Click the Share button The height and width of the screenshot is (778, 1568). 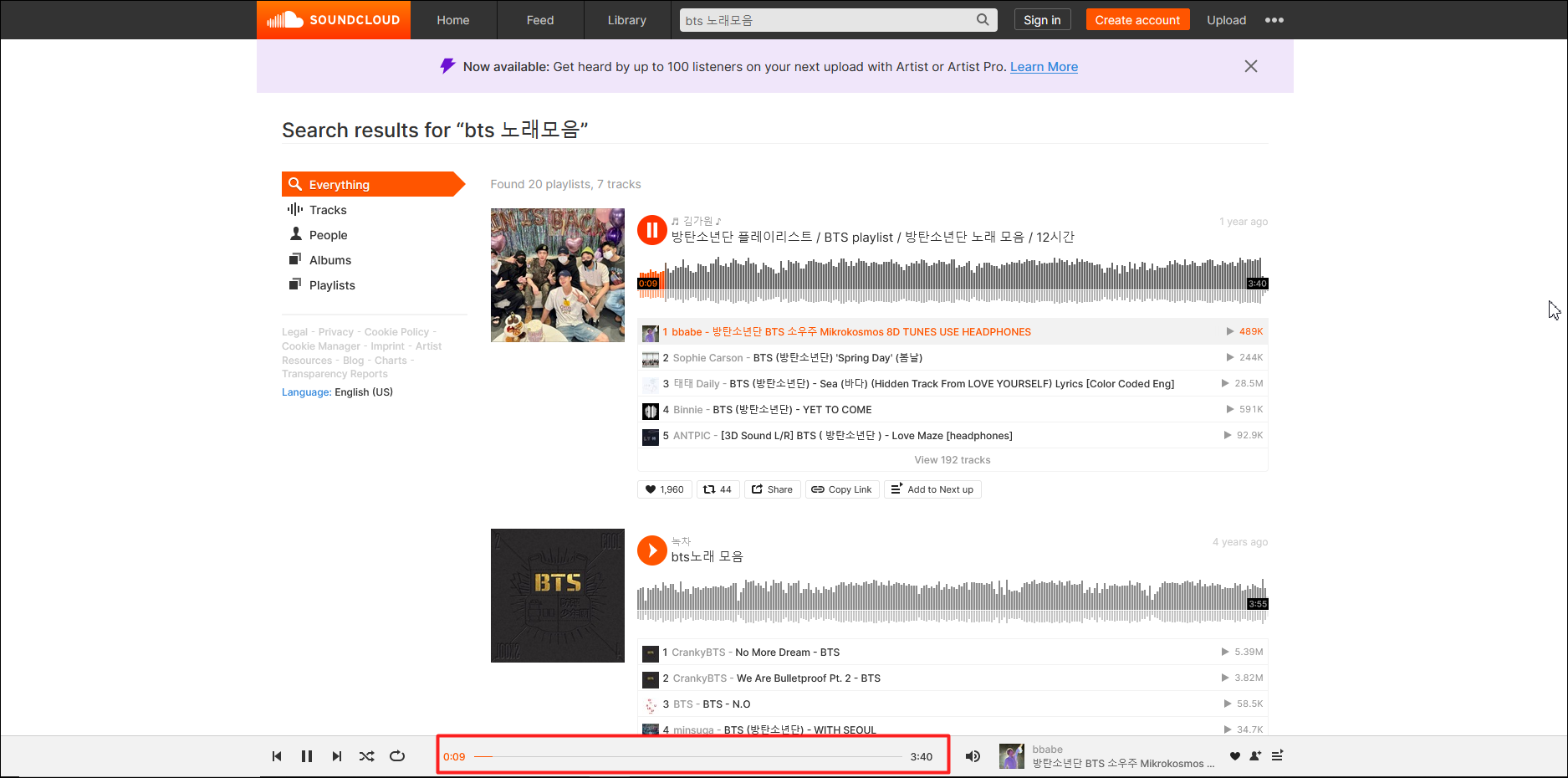772,489
